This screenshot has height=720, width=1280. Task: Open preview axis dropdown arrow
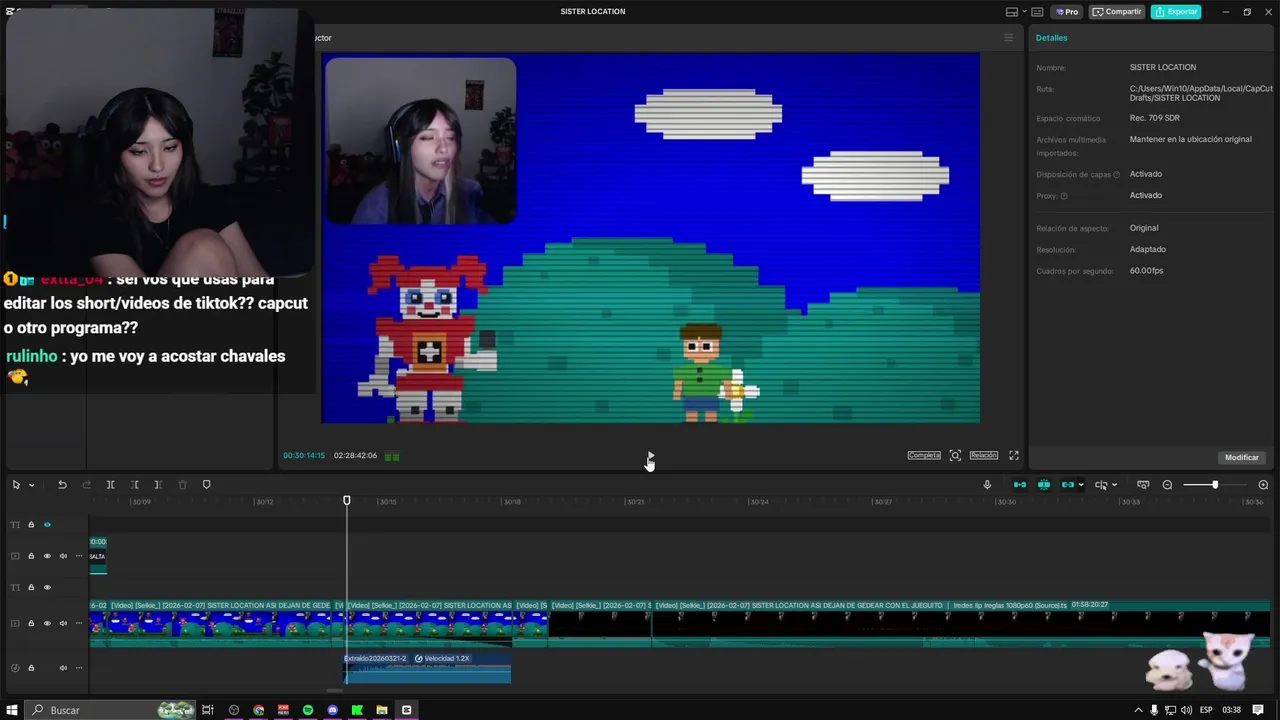[x=1114, y=485]
